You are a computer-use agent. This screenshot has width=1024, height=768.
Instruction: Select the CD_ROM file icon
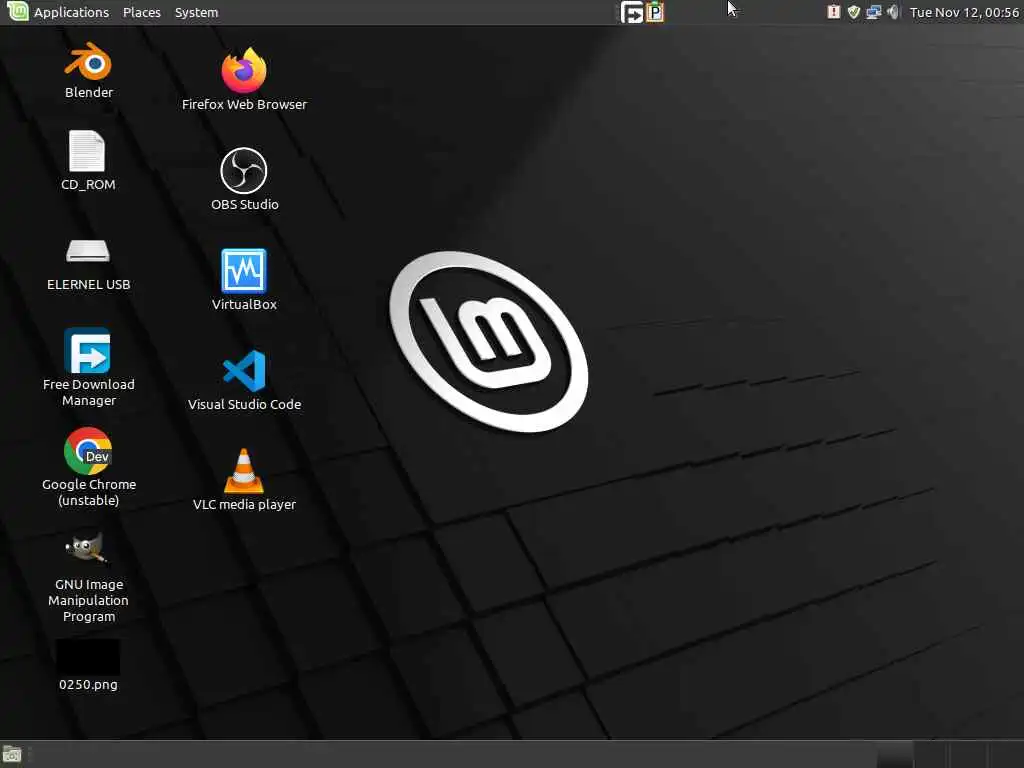coord(87,151)
